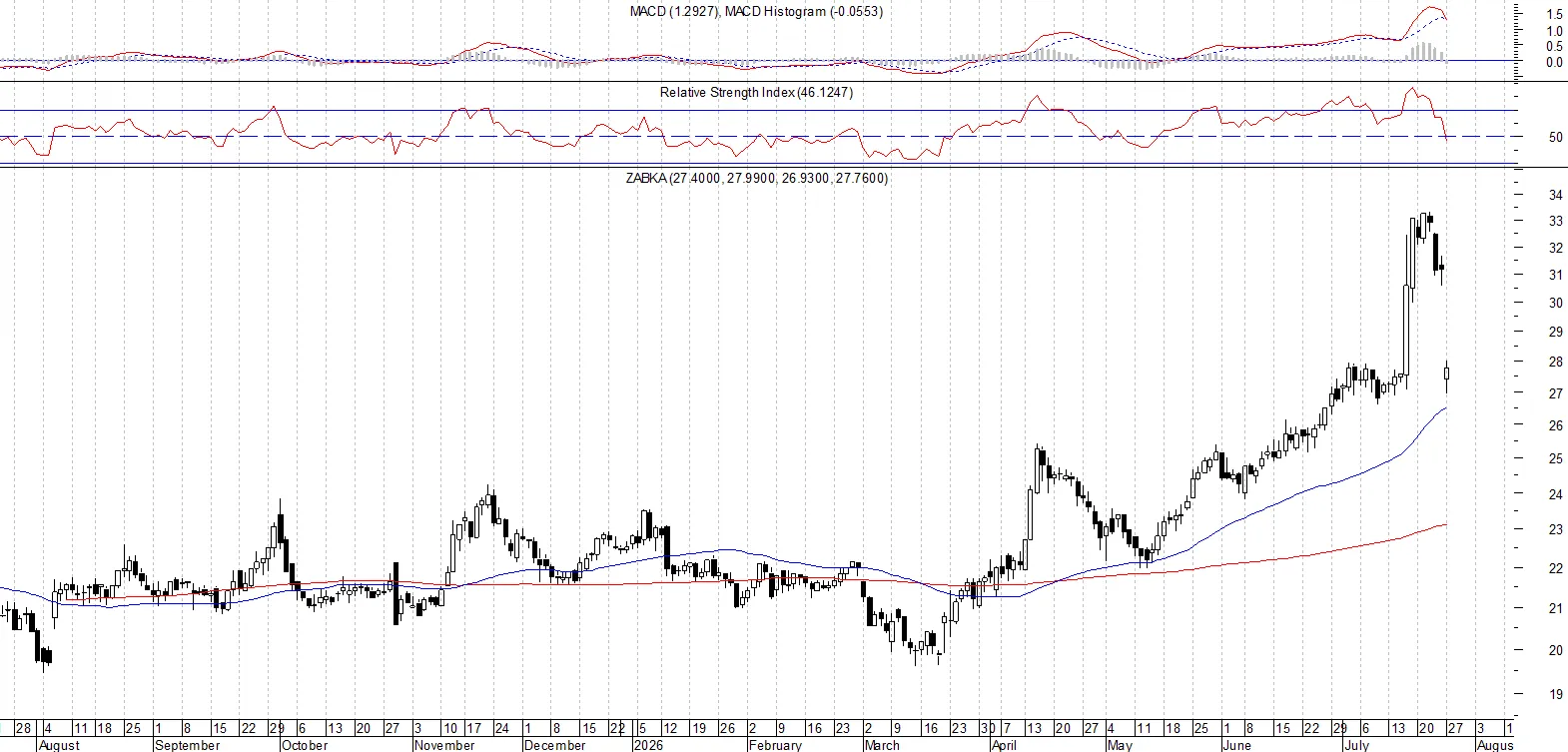Click the 32 price axis label
This screenshot has width=1568, height=752.
[x=1555, y=248]
